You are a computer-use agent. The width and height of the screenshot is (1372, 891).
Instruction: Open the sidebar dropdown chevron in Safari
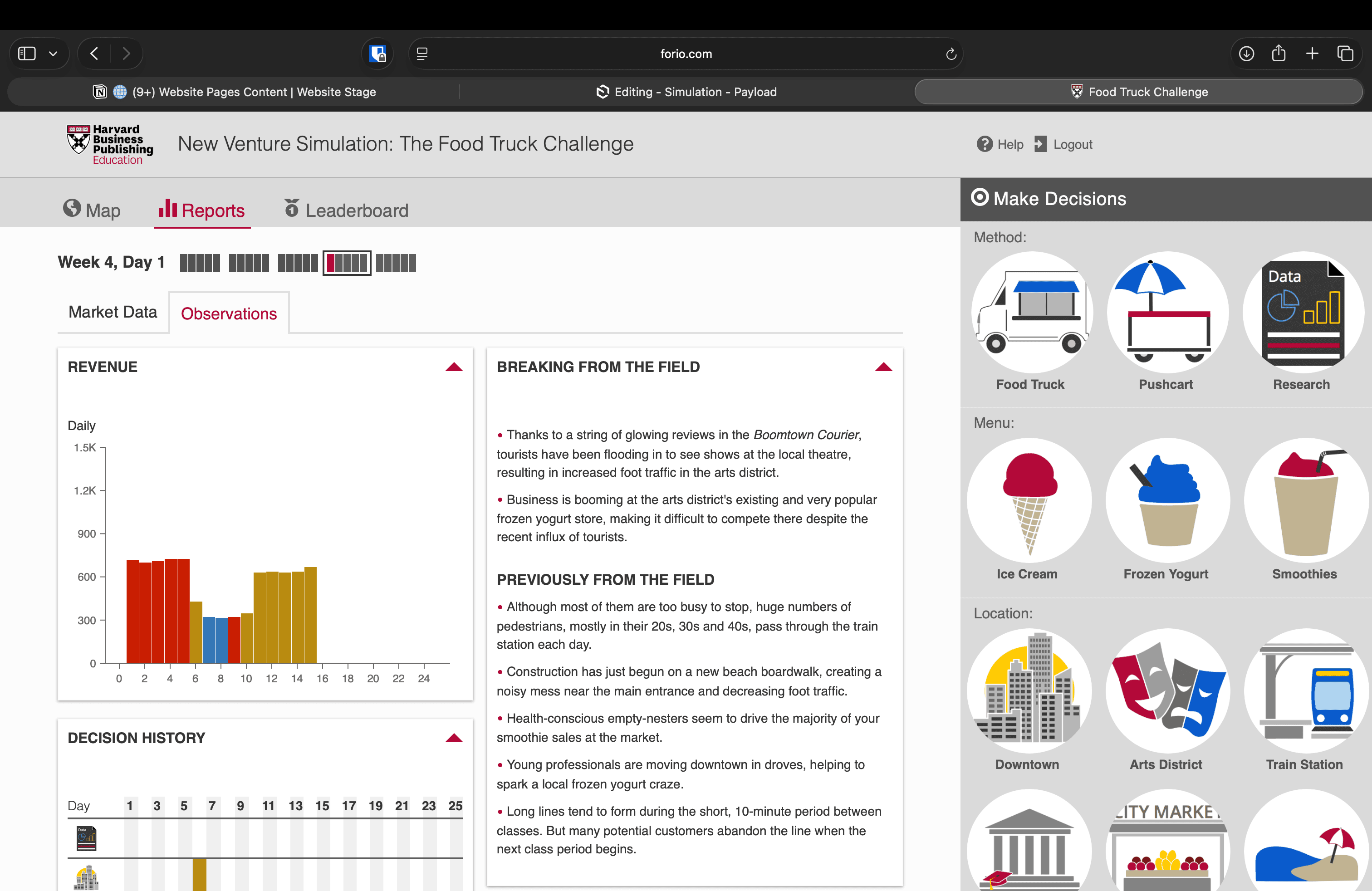[53, 54]
